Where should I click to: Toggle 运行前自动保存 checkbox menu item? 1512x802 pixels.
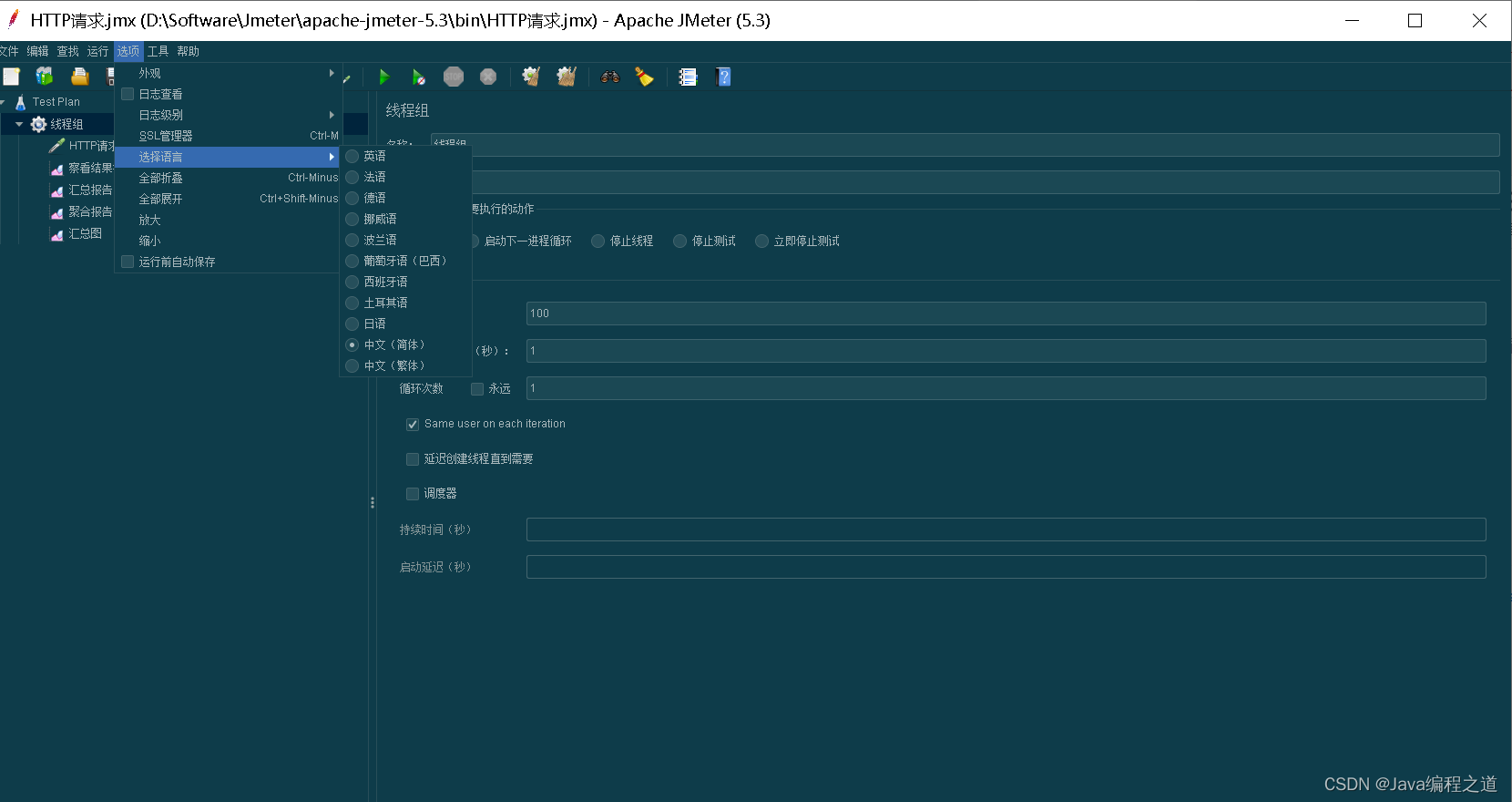pos(228,262)
